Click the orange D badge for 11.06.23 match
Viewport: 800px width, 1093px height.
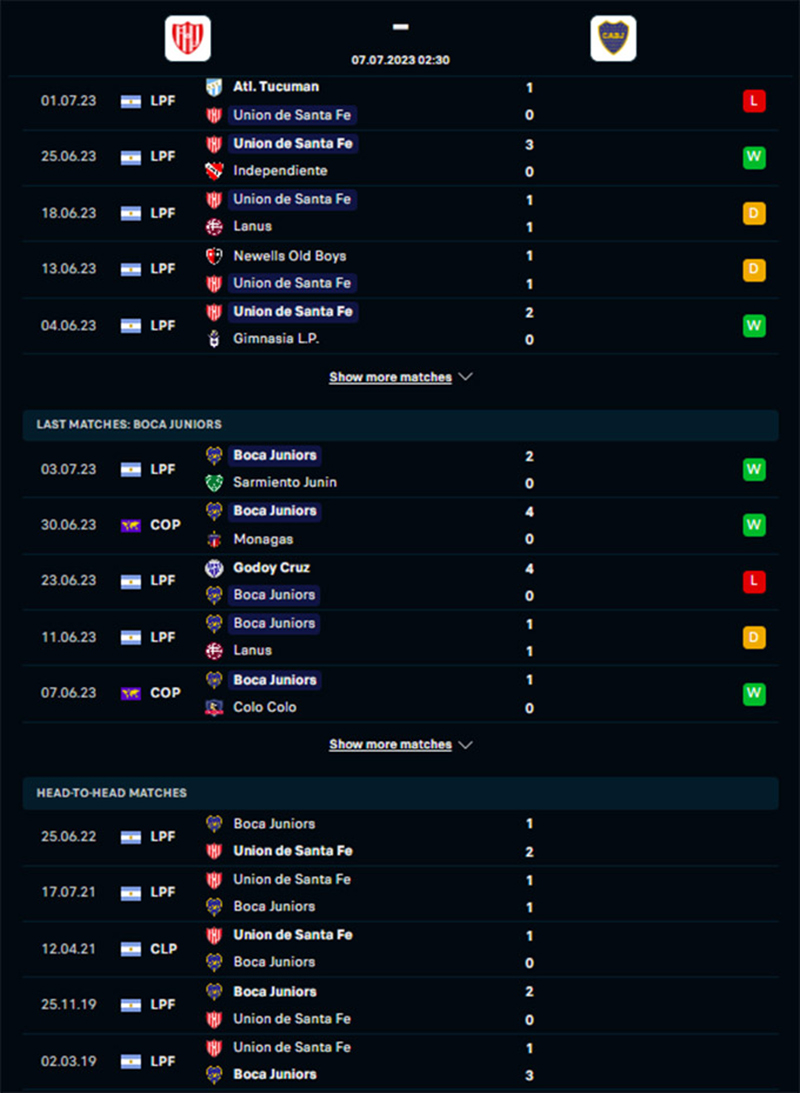coord(754,637)
